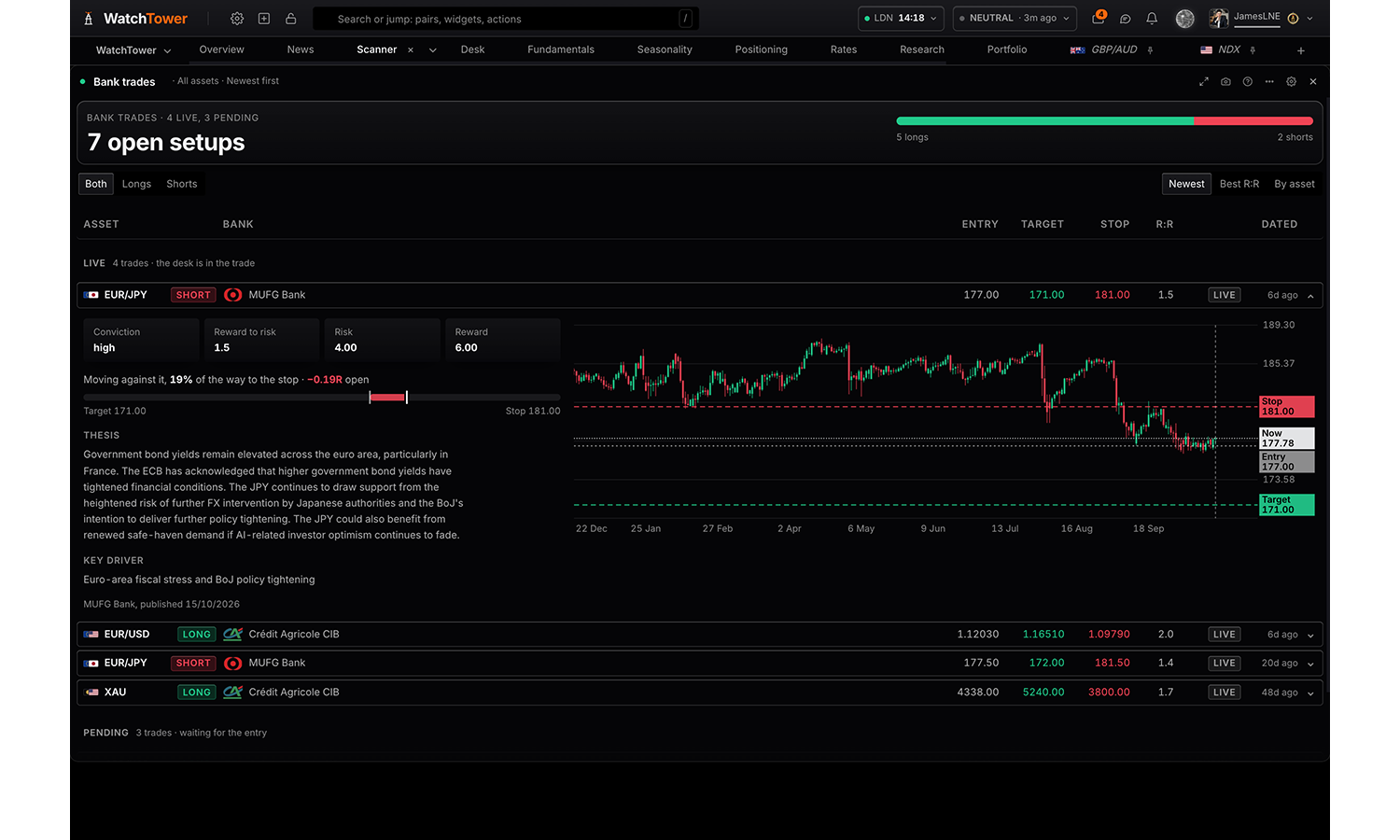Sort setups by Newest
This screenshot has height=840, width=1400.
pos(1186,184)
